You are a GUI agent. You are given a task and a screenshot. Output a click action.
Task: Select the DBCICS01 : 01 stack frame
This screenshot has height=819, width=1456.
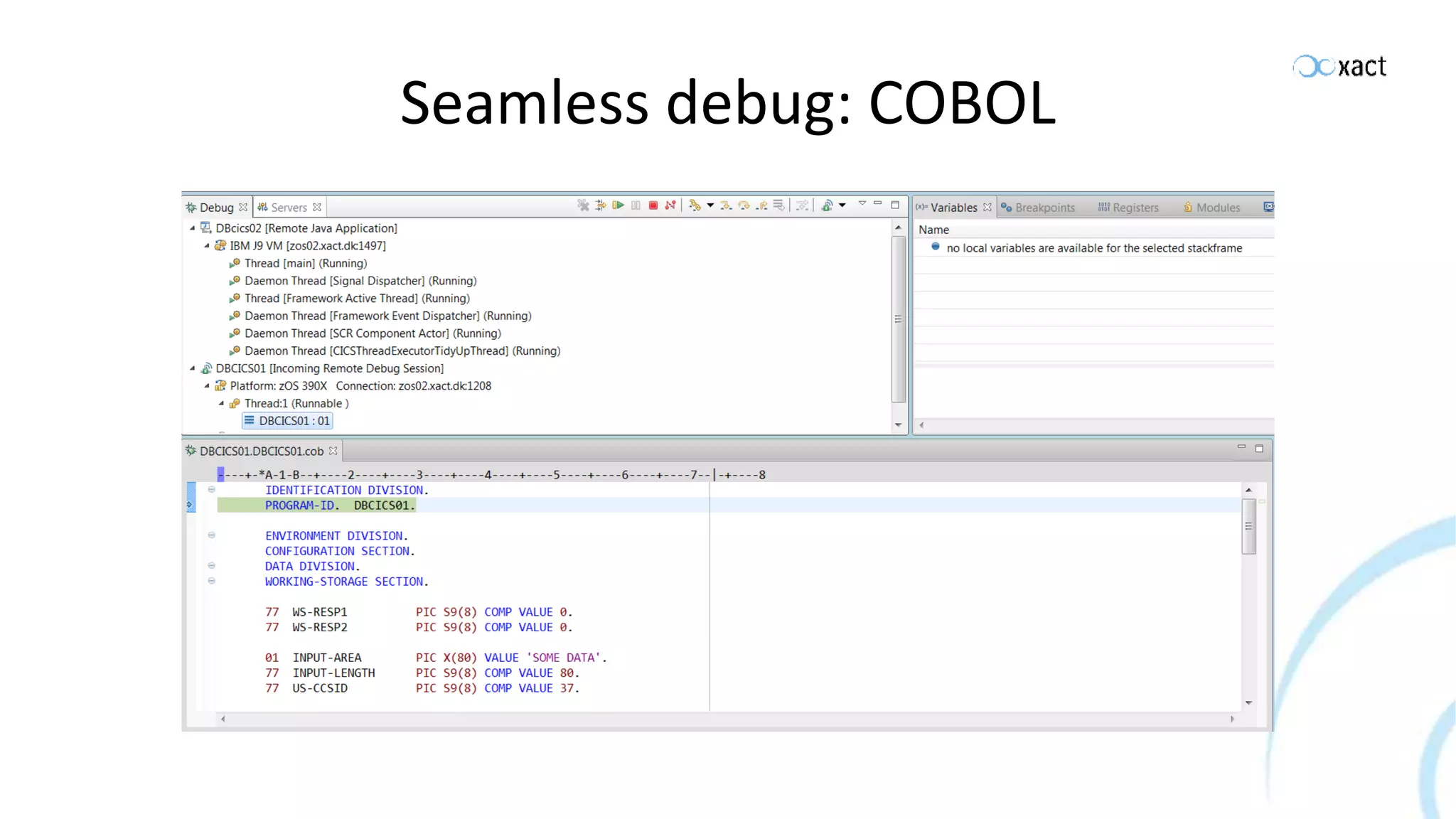287,421
